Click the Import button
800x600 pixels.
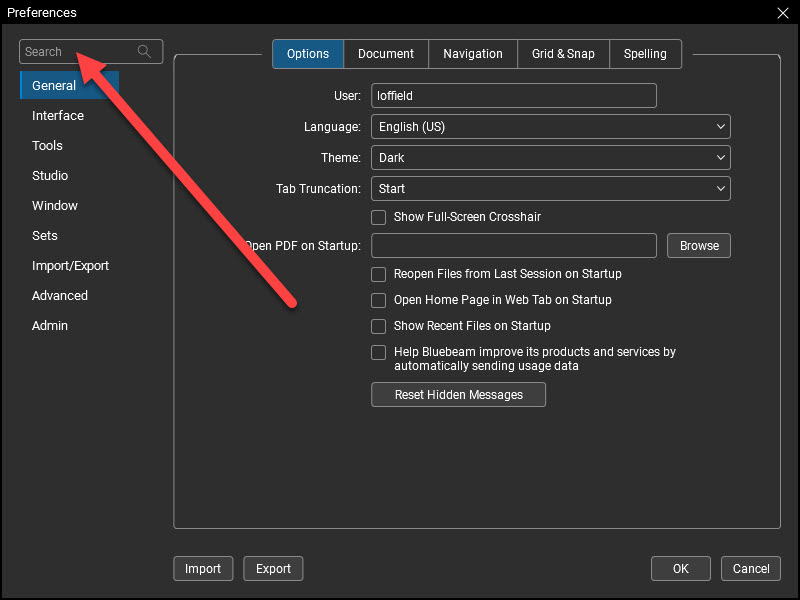[203, 569]
